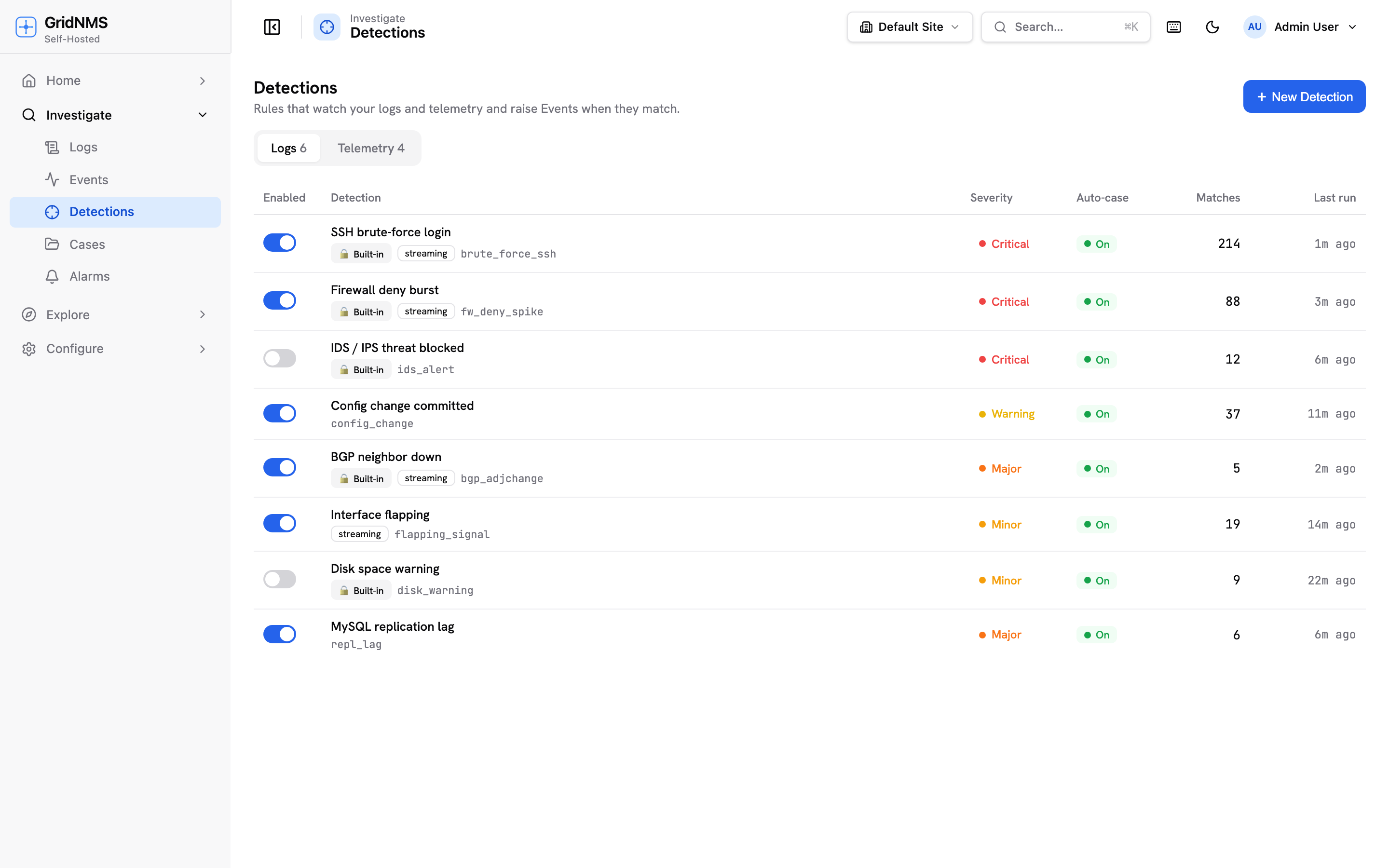This screenshot has height=868, width=1389.
Task: Open keyboard shortcuts icon
Action: (1174, 27)
